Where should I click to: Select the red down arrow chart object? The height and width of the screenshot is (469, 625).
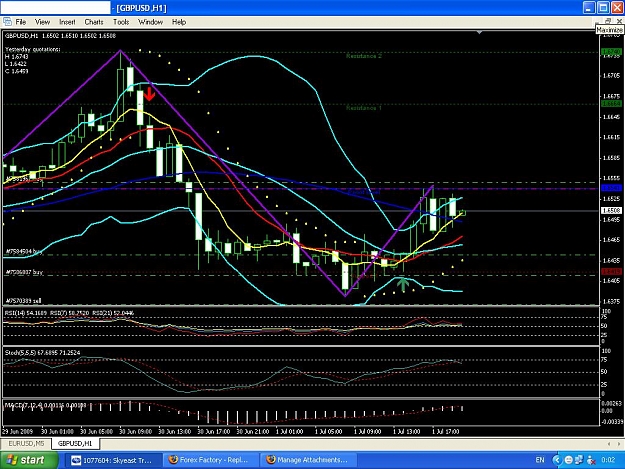(x=149, y=94)
